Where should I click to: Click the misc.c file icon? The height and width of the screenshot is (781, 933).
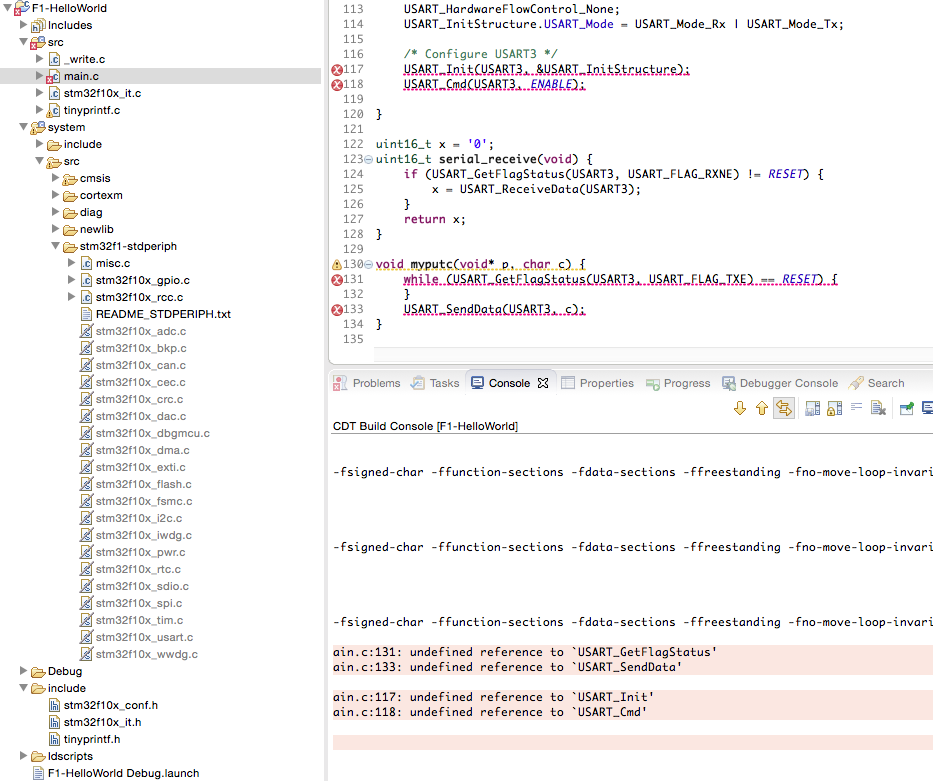(x=86, y=264)
